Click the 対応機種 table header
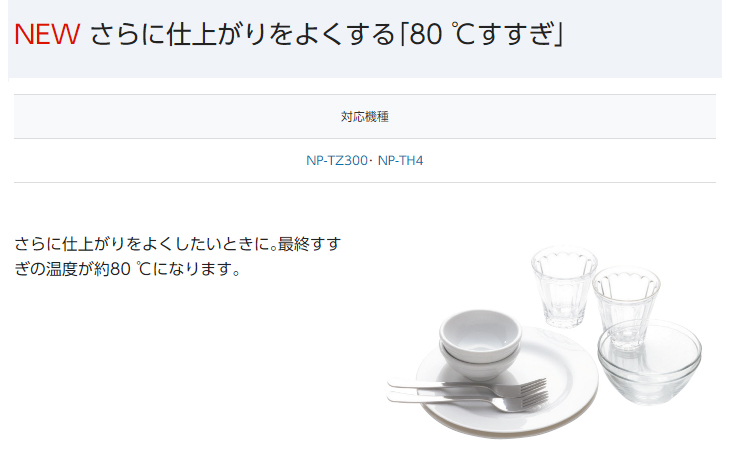This screenshot has height=461, width=730. 365,116
